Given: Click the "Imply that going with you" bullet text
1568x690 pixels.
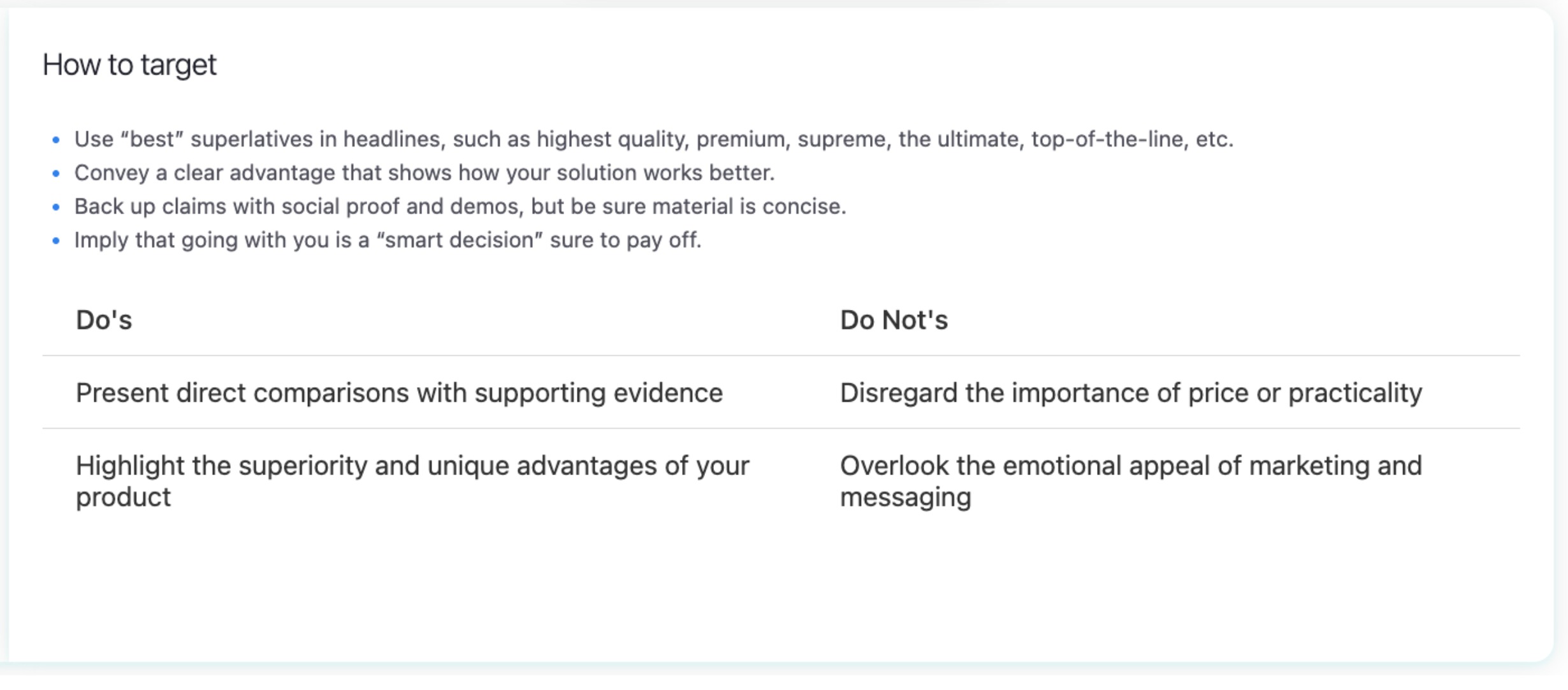Looking at the screenshot, I should [387, 240].
